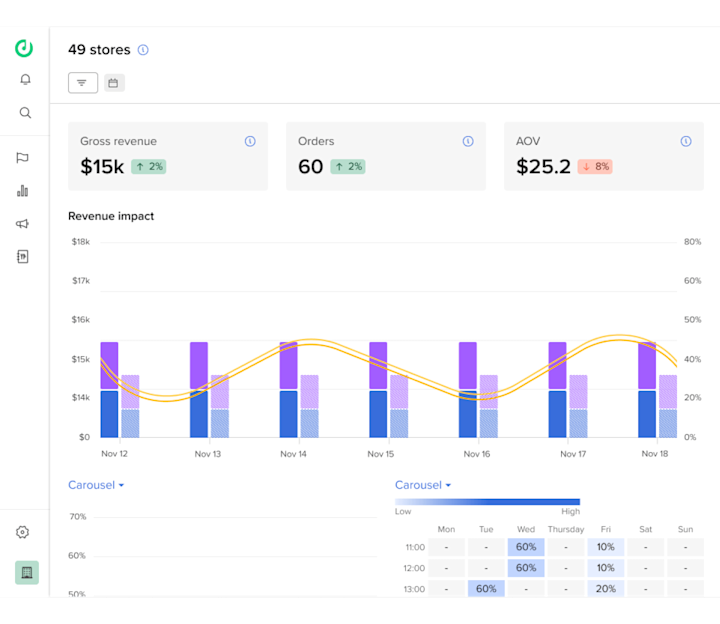Open the megaphone campaigns icon
The height and width of the screenshot is (624, 720).
[22, 224]
